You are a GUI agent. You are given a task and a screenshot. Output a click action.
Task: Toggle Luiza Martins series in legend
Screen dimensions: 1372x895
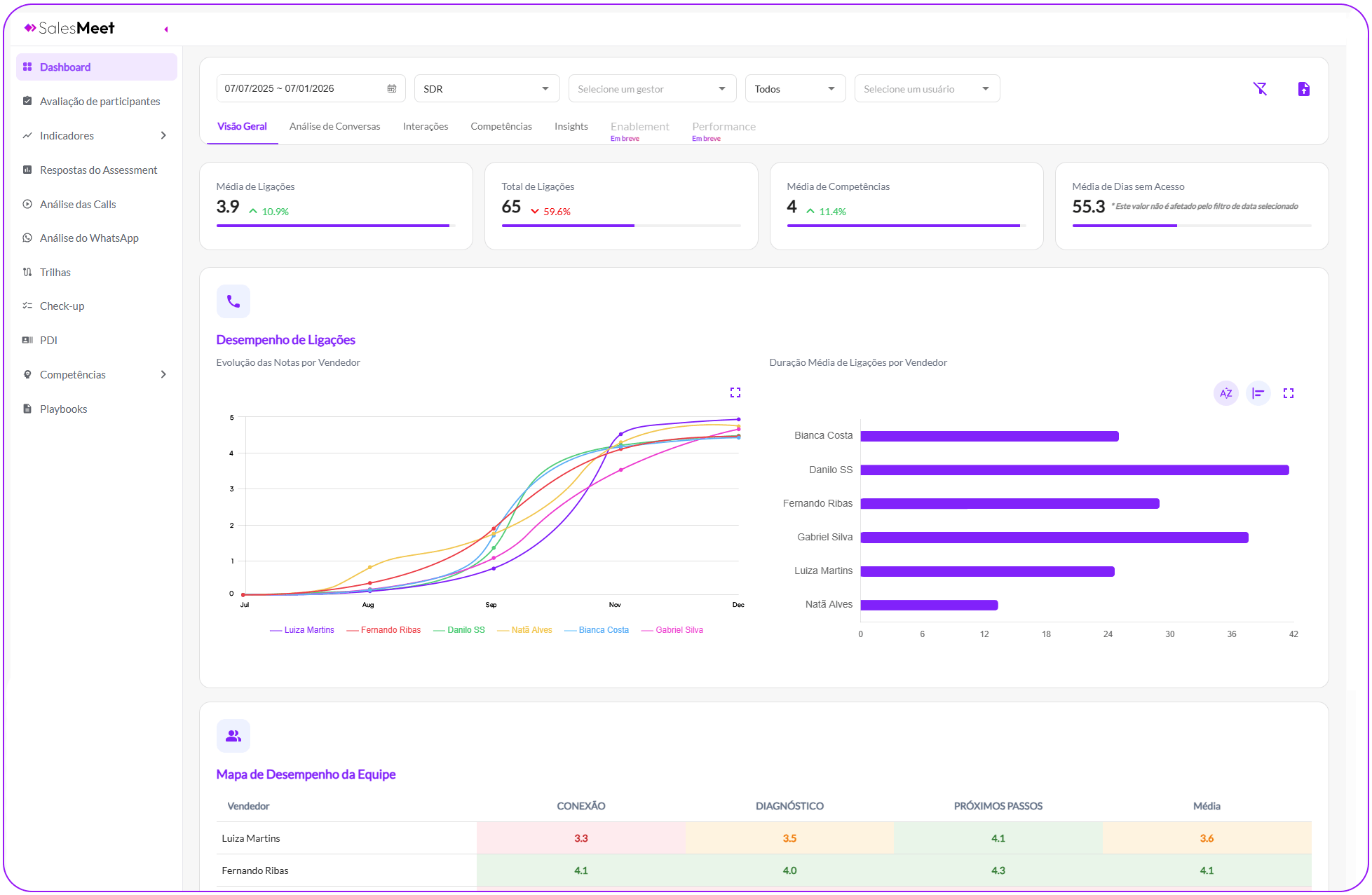point(302,630)
